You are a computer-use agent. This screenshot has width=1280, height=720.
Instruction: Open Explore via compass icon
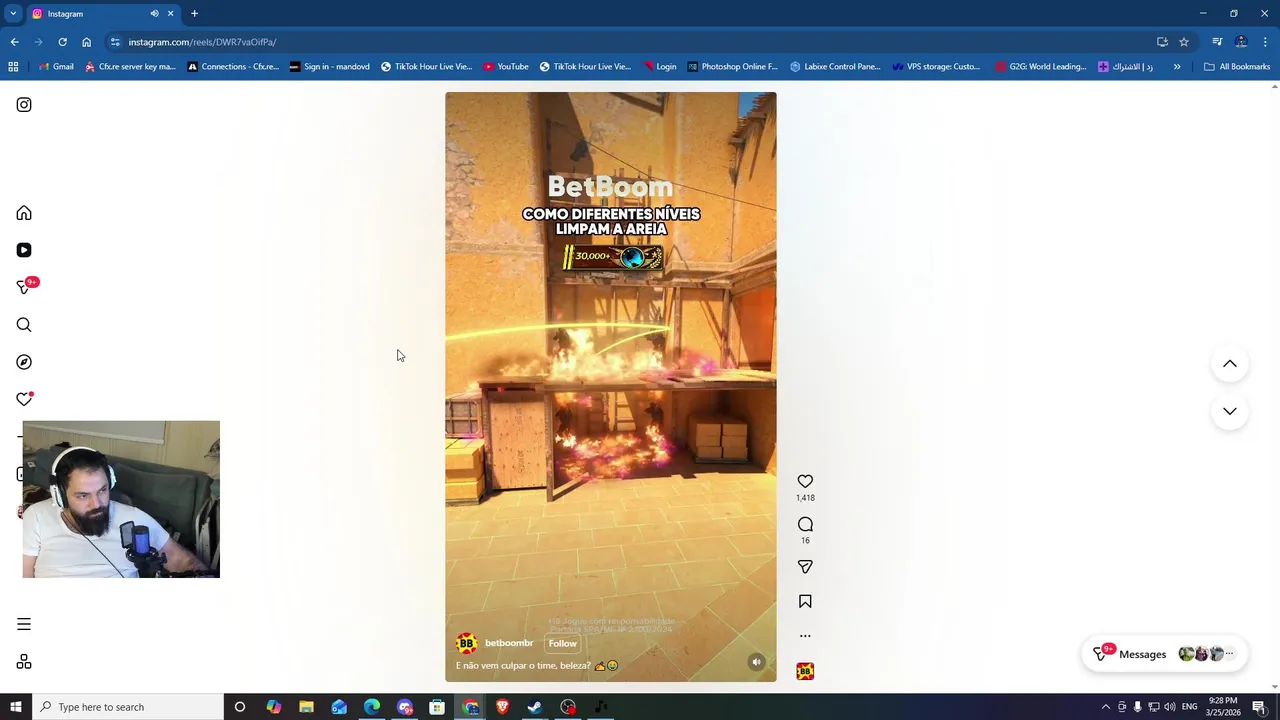point(24,362)
